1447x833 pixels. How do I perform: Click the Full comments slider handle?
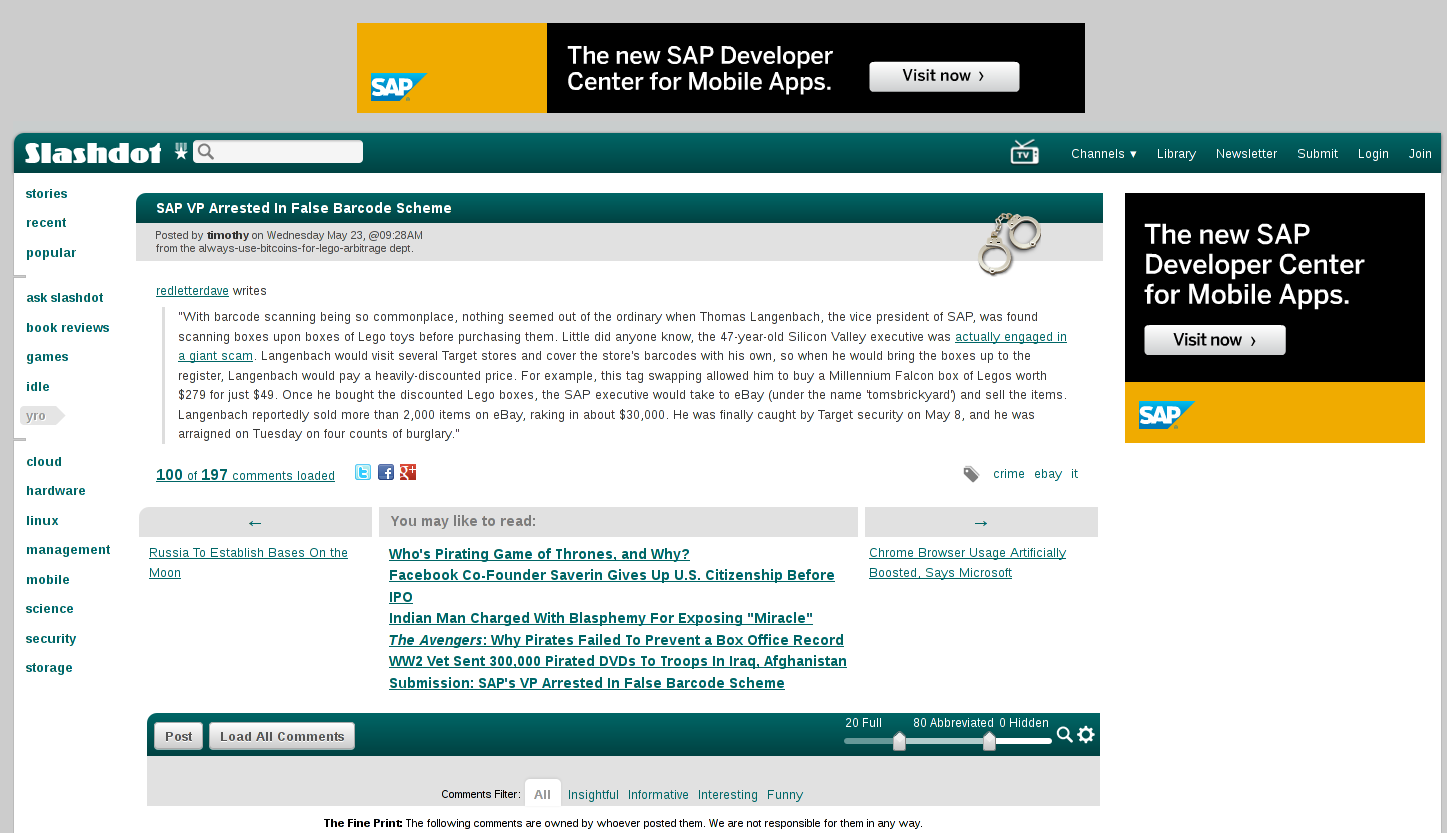coord(899,741)
